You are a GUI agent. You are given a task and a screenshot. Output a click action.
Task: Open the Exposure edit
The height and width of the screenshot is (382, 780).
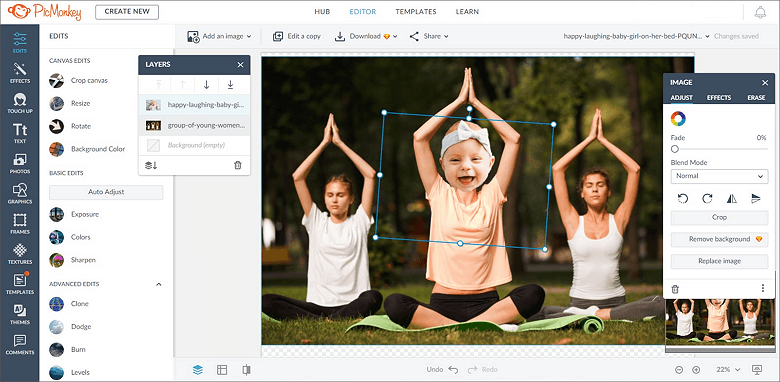(74, 214)
